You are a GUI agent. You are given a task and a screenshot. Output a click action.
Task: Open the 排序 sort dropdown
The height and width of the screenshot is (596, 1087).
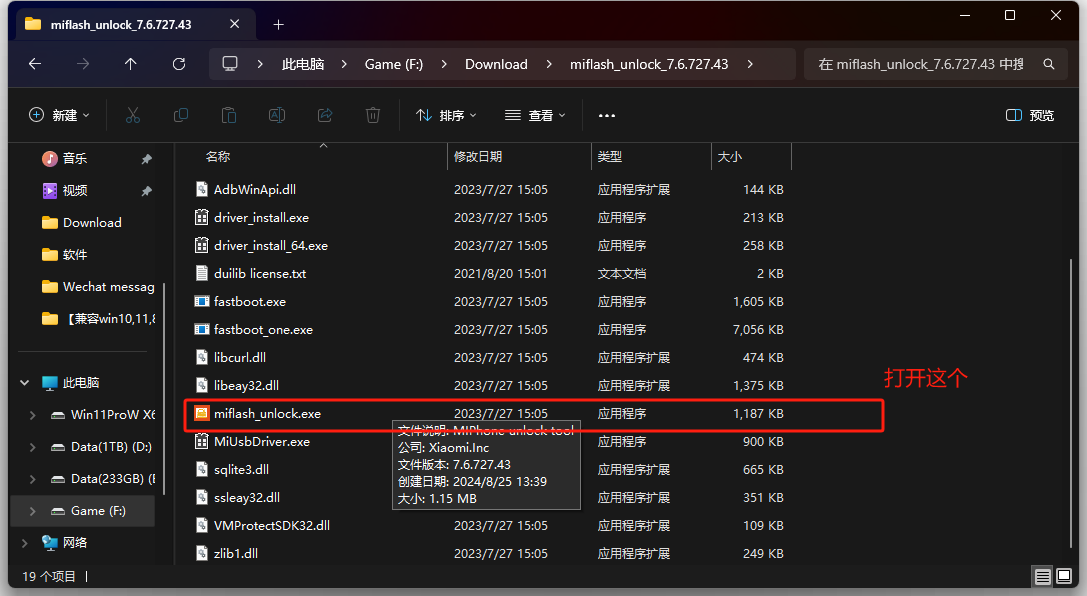click(x=446, y=115)
